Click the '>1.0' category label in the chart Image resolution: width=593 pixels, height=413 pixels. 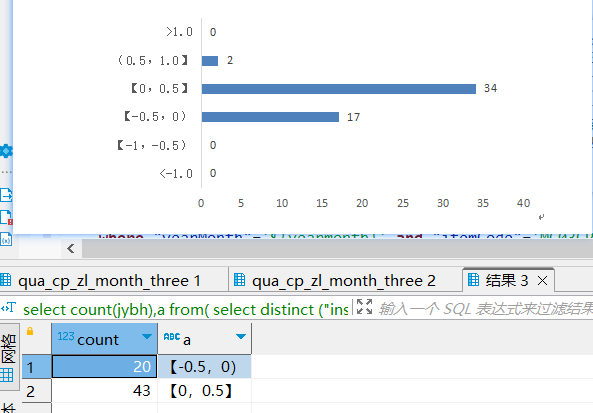coord(179,32)
